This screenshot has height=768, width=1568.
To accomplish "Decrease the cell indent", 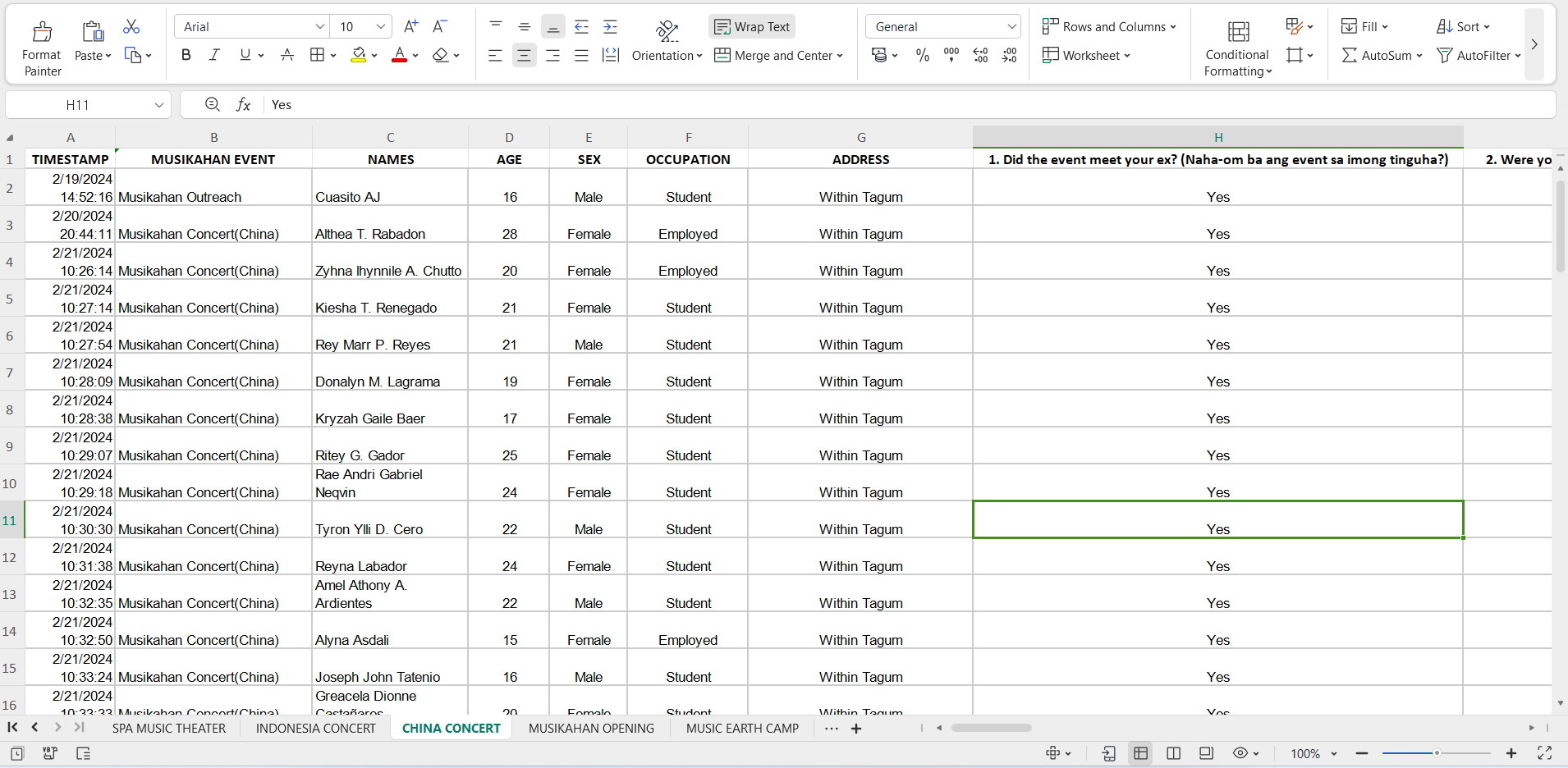I will pyautogui.click(x=581, y=26).
